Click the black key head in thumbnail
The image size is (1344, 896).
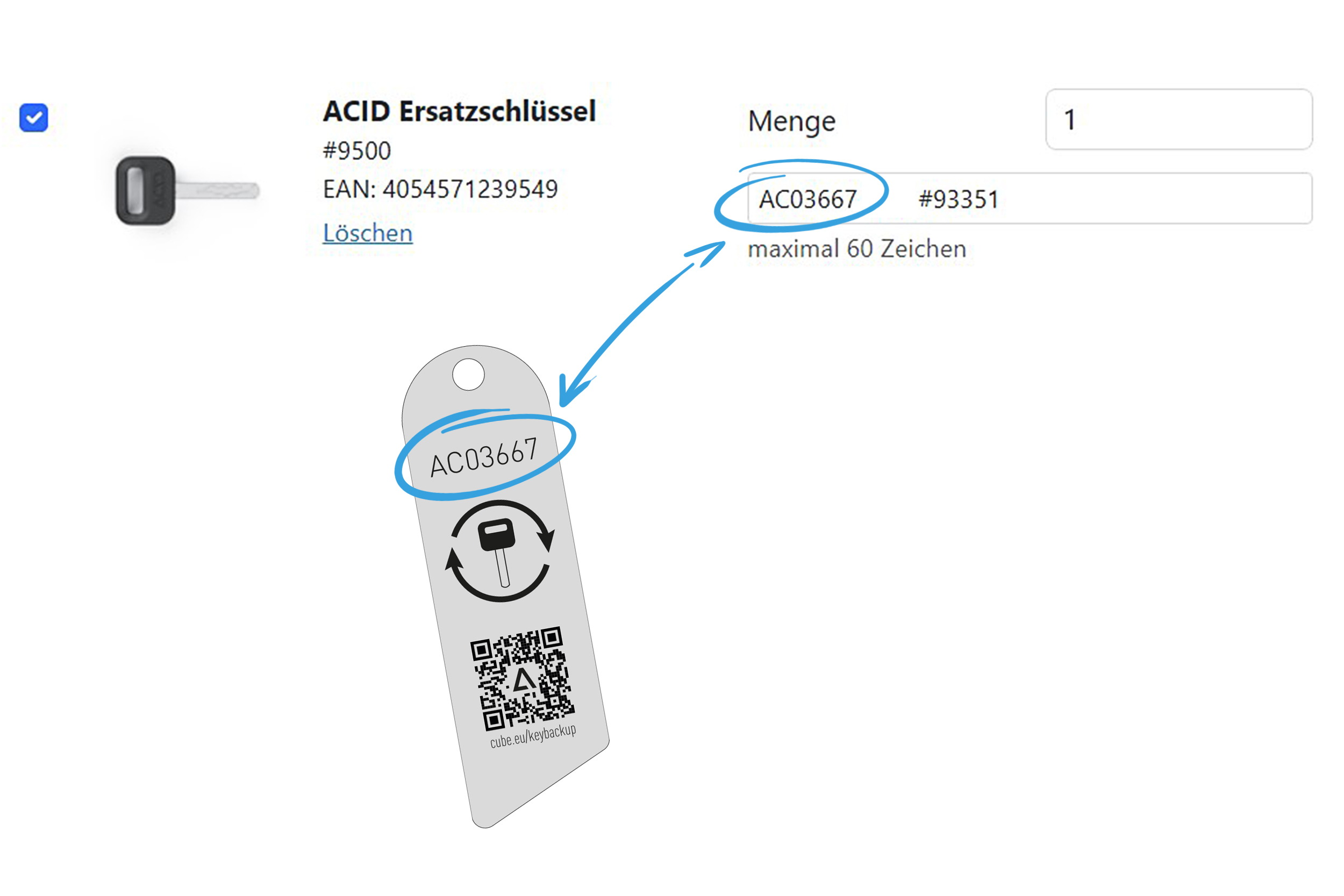point(145,190)
